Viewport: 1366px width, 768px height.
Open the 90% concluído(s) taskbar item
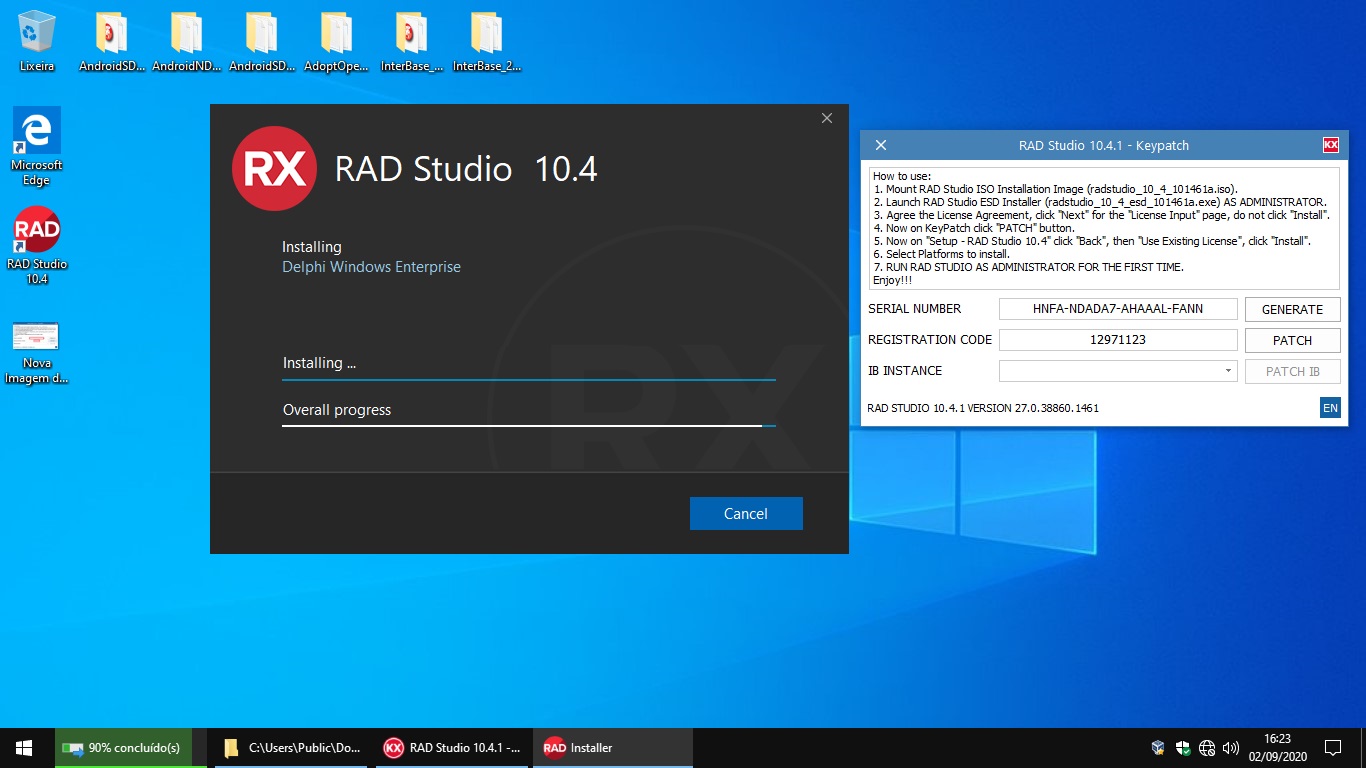click(x=123, y=748)
